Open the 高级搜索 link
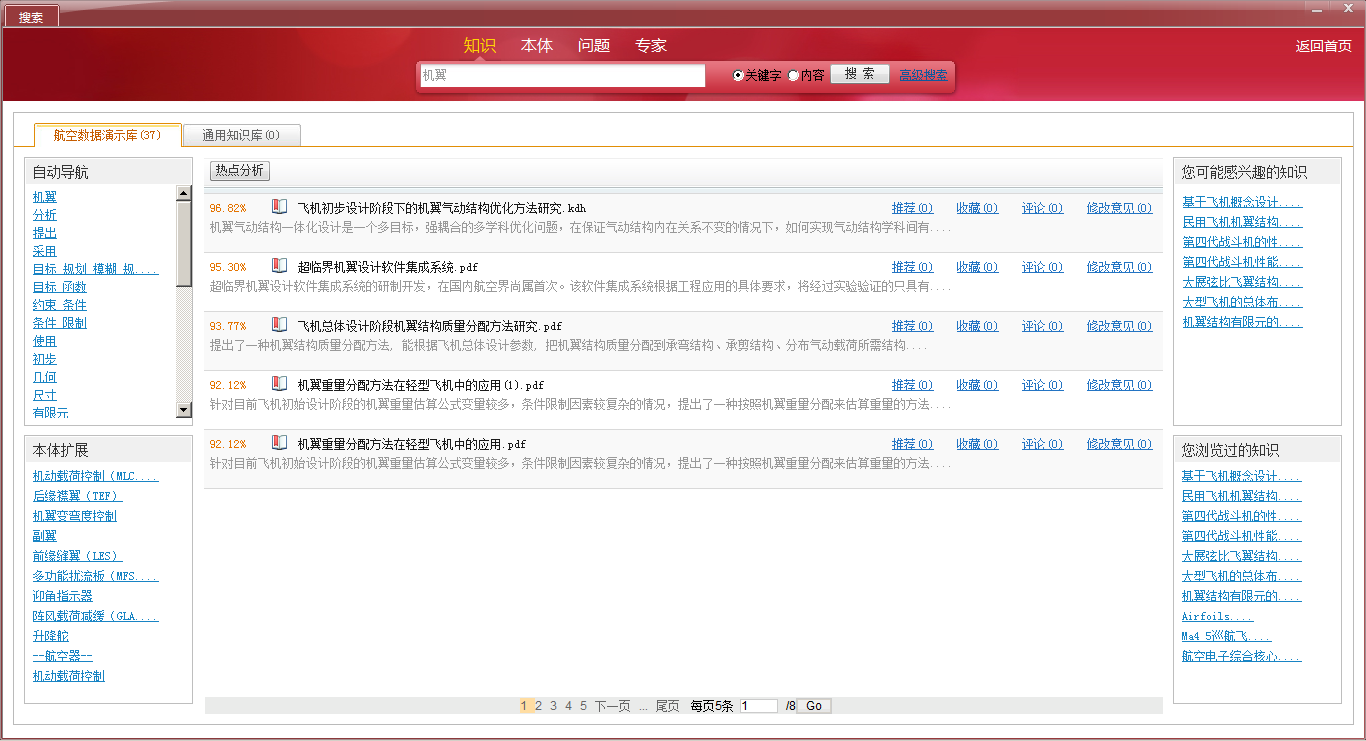Viewport: 1366px width, 741px height. (923, 75)
